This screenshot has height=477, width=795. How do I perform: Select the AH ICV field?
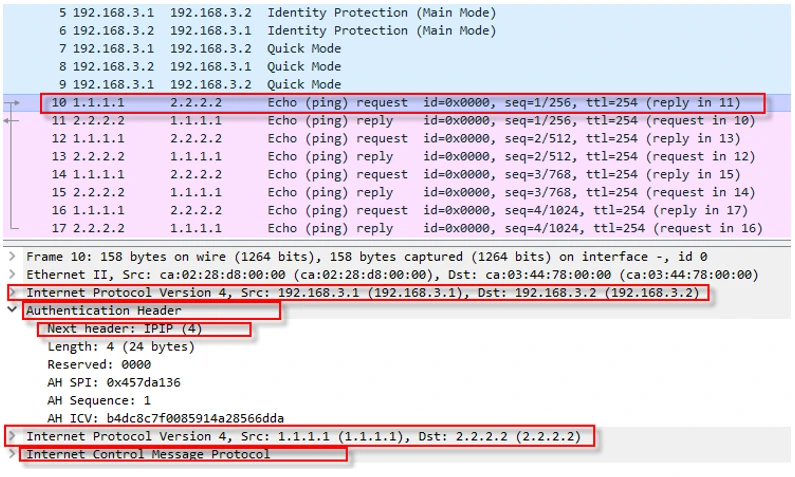pos(165,419)
